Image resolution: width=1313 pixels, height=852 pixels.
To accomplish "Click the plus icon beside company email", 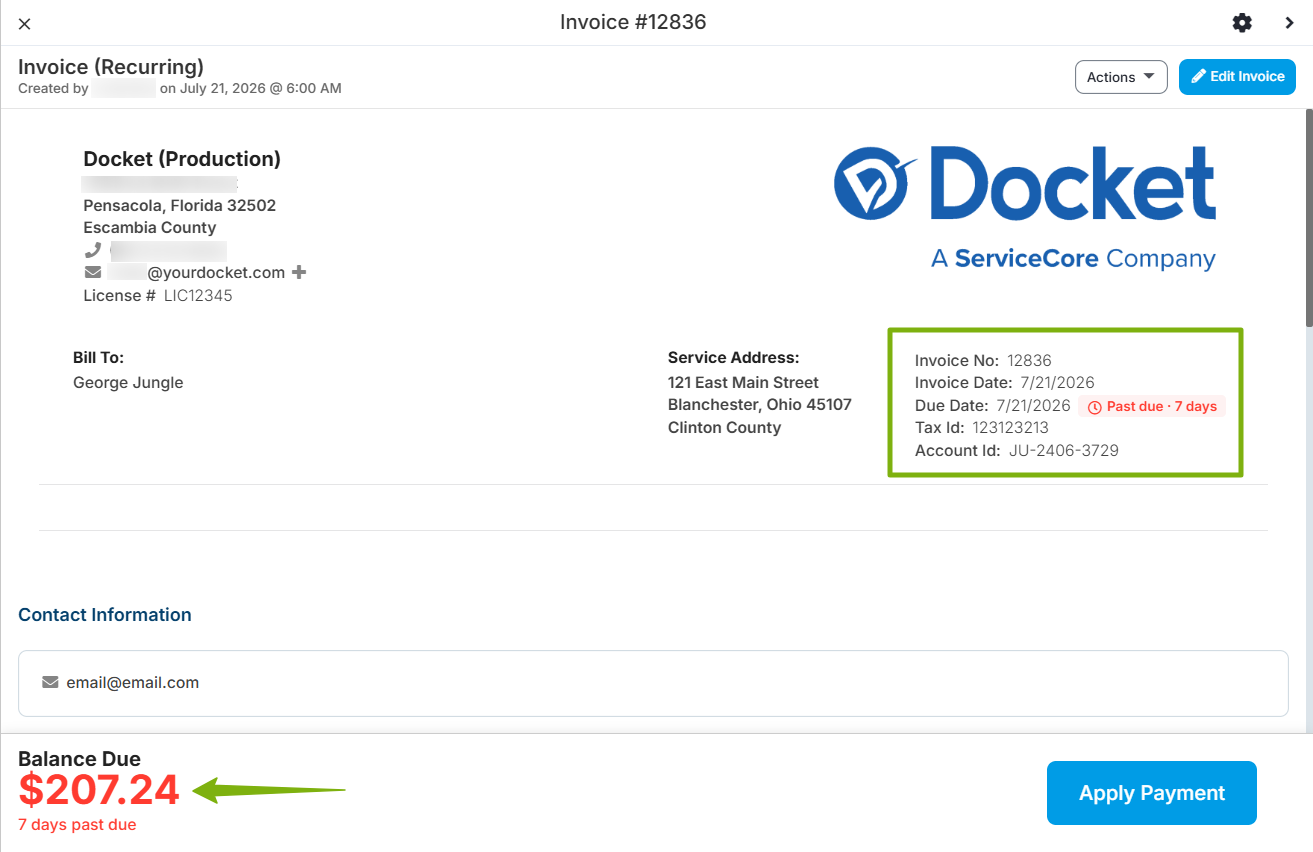I will tap(299, 272).
